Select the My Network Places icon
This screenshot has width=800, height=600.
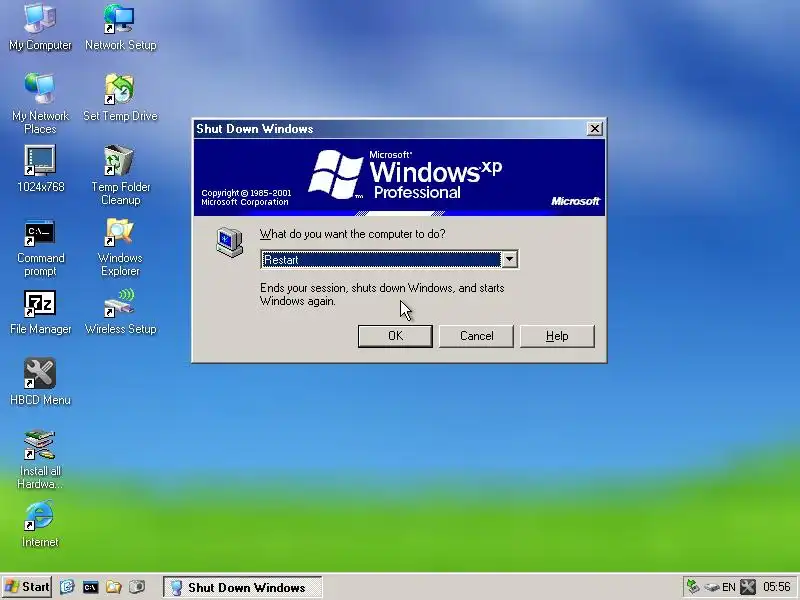click(40, 104)
